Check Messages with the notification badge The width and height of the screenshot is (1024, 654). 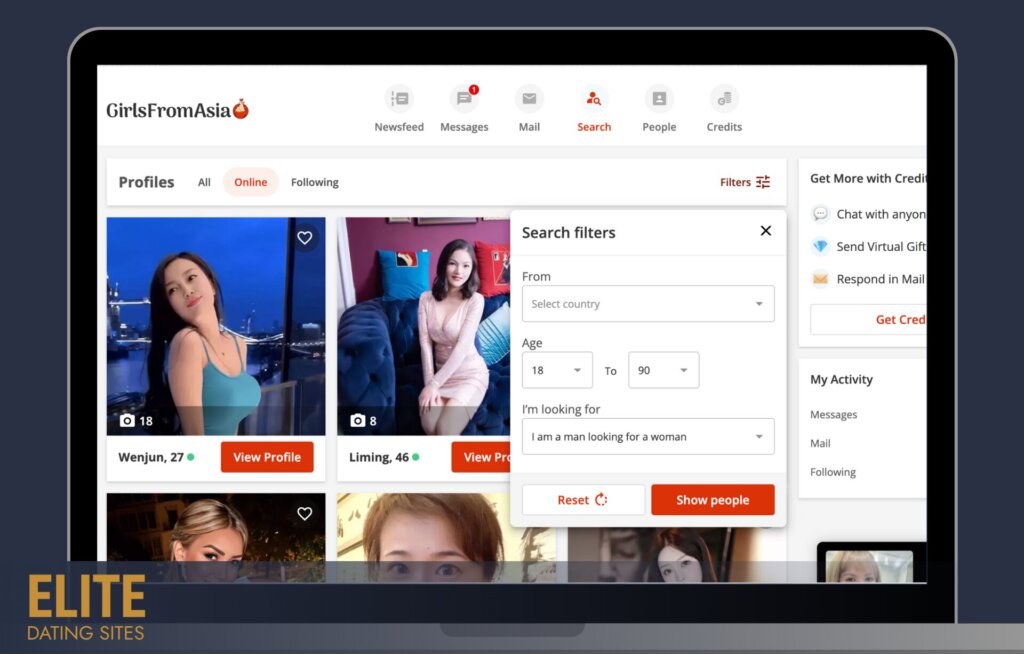[463, 100]
